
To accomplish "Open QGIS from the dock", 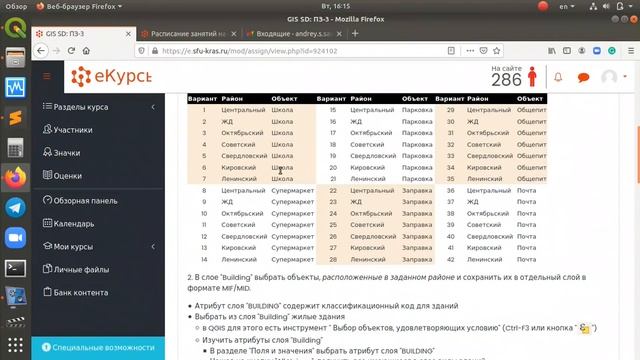I will (15, 28).
